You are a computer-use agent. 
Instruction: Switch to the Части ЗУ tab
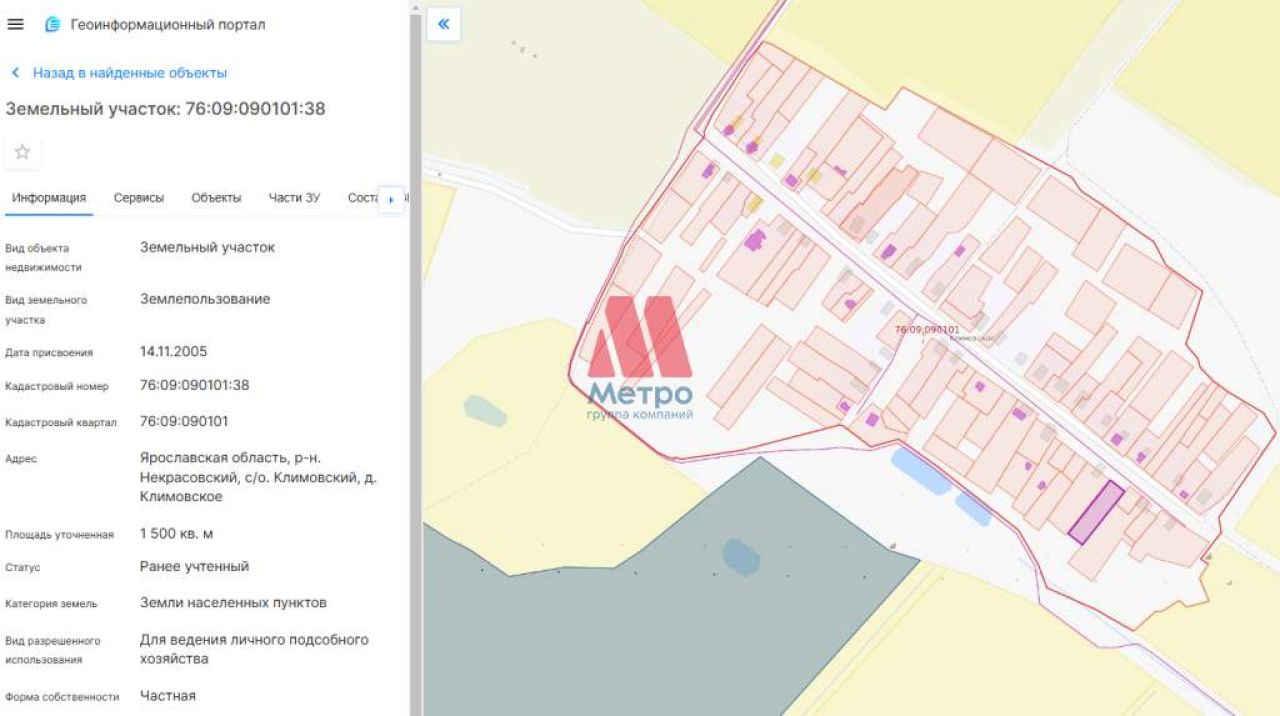[x=294, y=198]
